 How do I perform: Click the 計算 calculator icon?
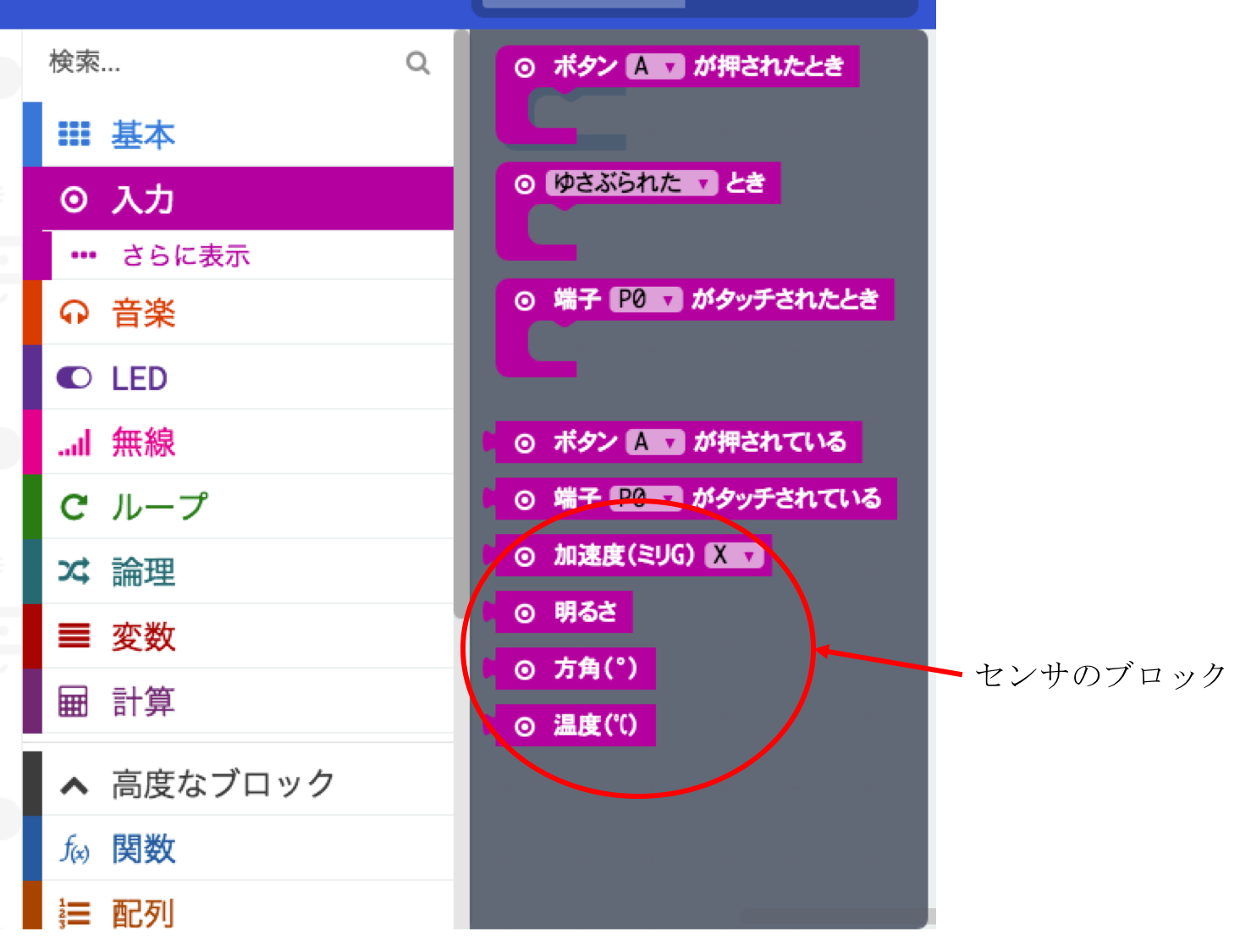73,702
